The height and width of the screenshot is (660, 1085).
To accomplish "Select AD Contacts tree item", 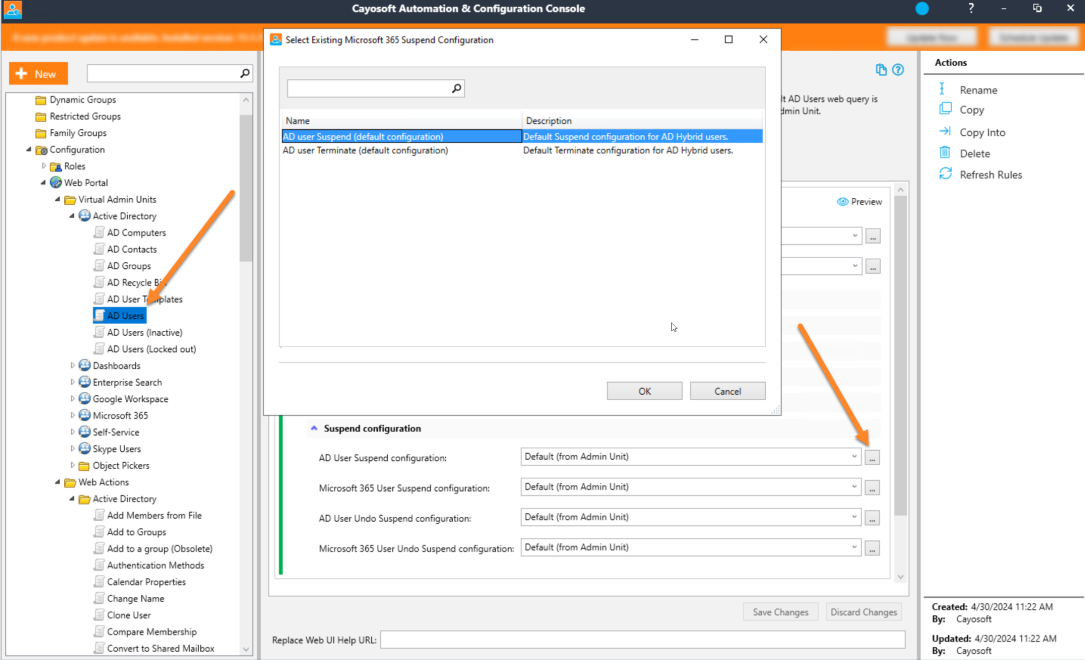I will pos(131,249).
